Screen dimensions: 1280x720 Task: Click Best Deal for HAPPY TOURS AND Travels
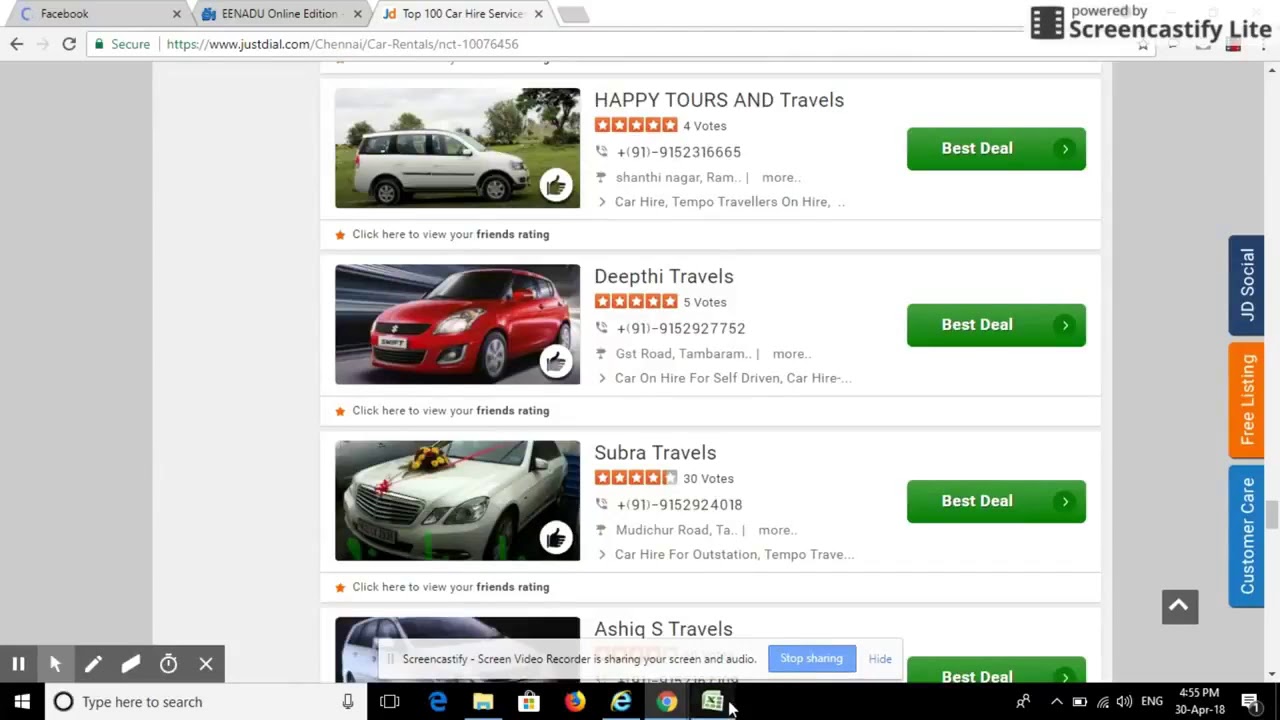[996, 148]
